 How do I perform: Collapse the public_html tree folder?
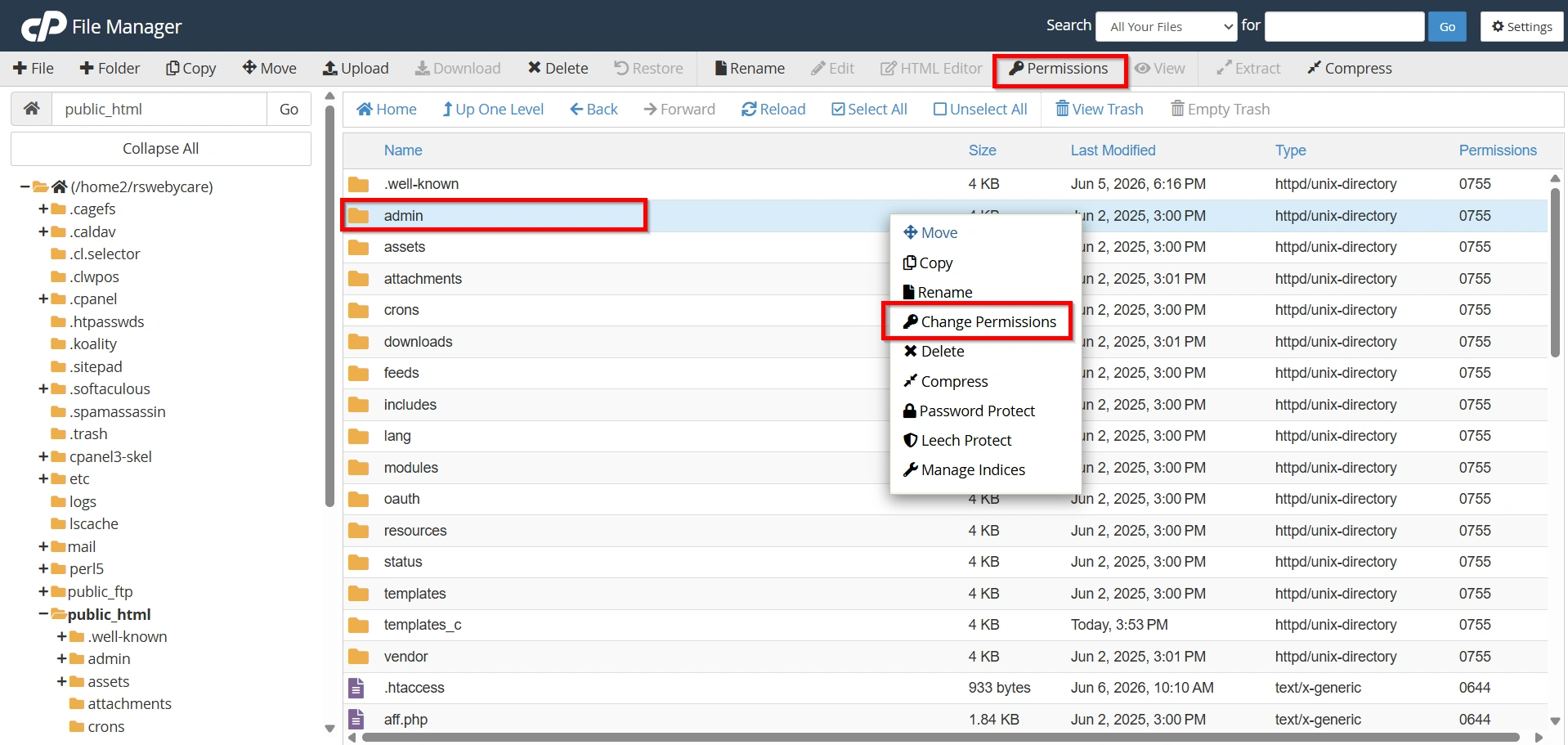point(43,614)
